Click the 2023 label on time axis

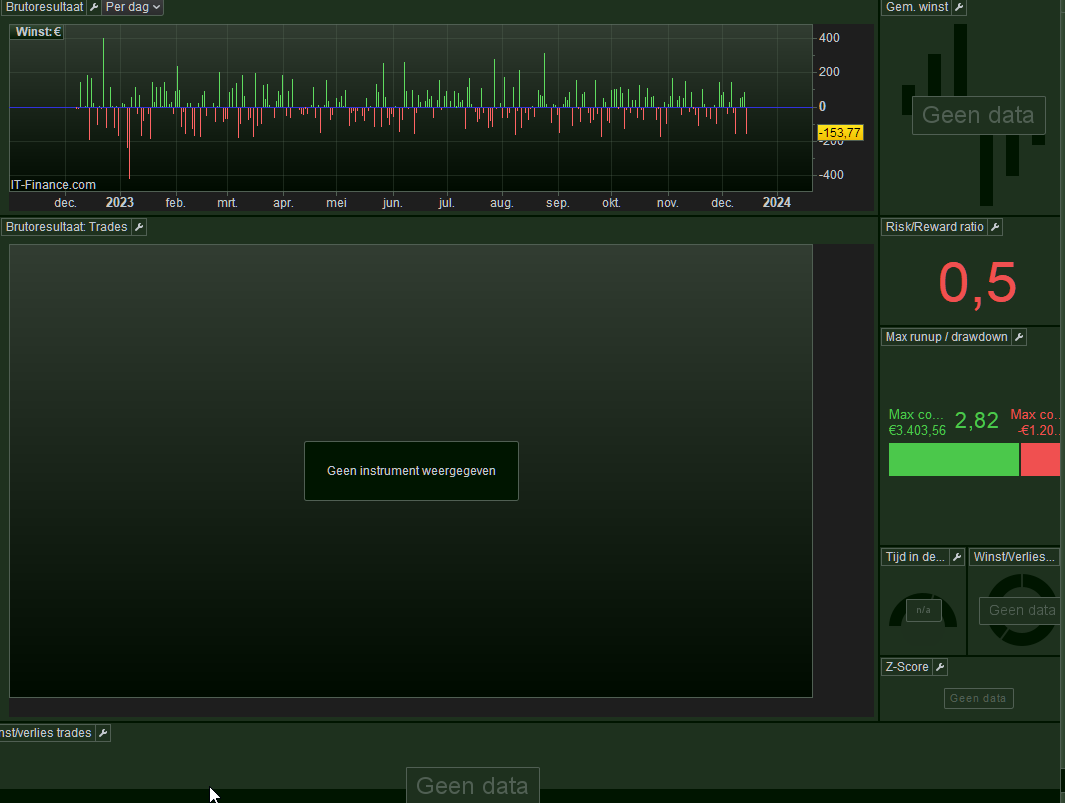pyautogui.click(x=120, y=202)
